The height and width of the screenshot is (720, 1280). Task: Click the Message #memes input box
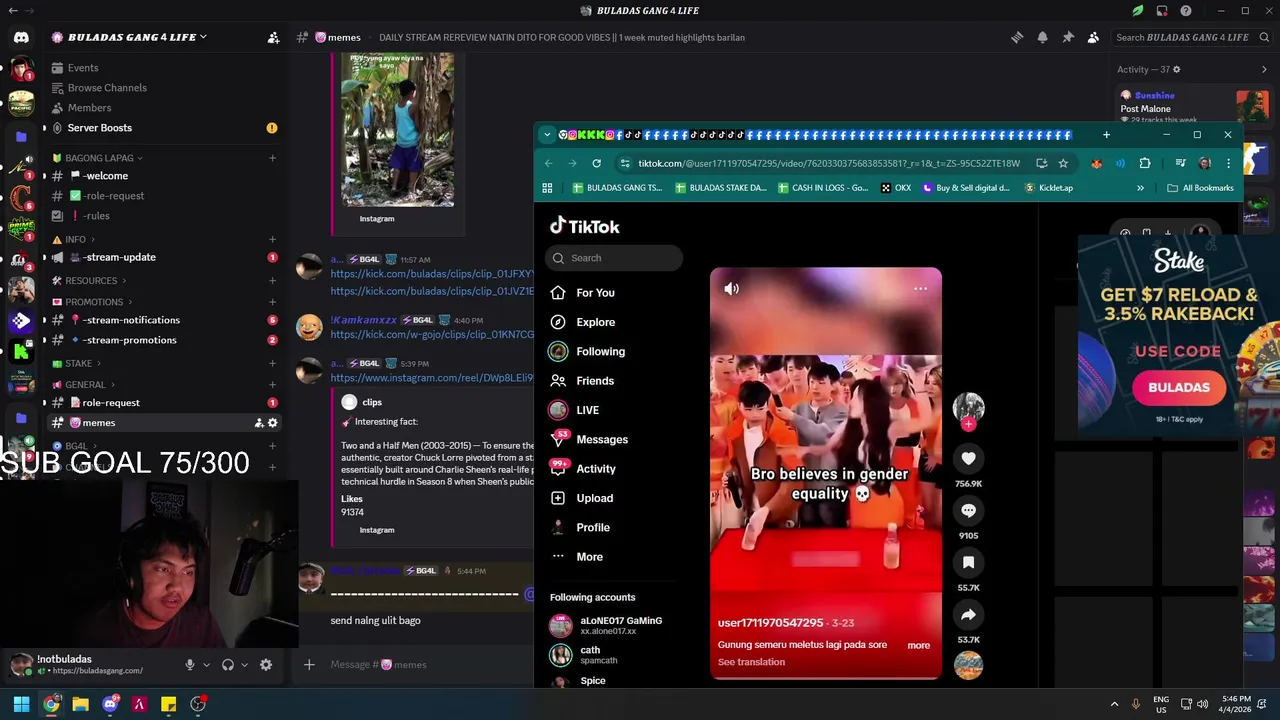pyautogui.click(x=430, y=665)
